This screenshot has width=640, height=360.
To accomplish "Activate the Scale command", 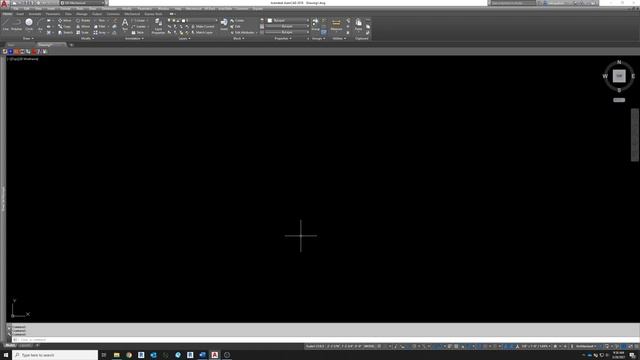I will (x=83, y=33).
